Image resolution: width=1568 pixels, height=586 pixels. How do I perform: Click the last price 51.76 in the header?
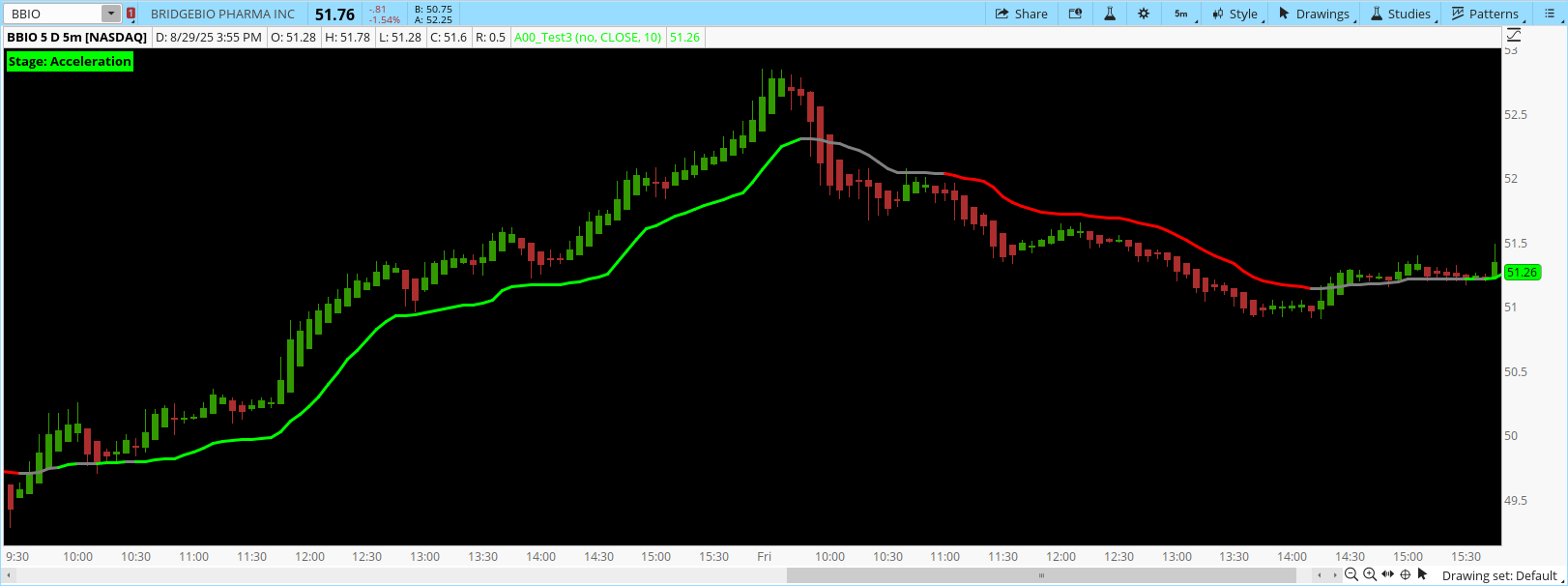pos(334,15)
